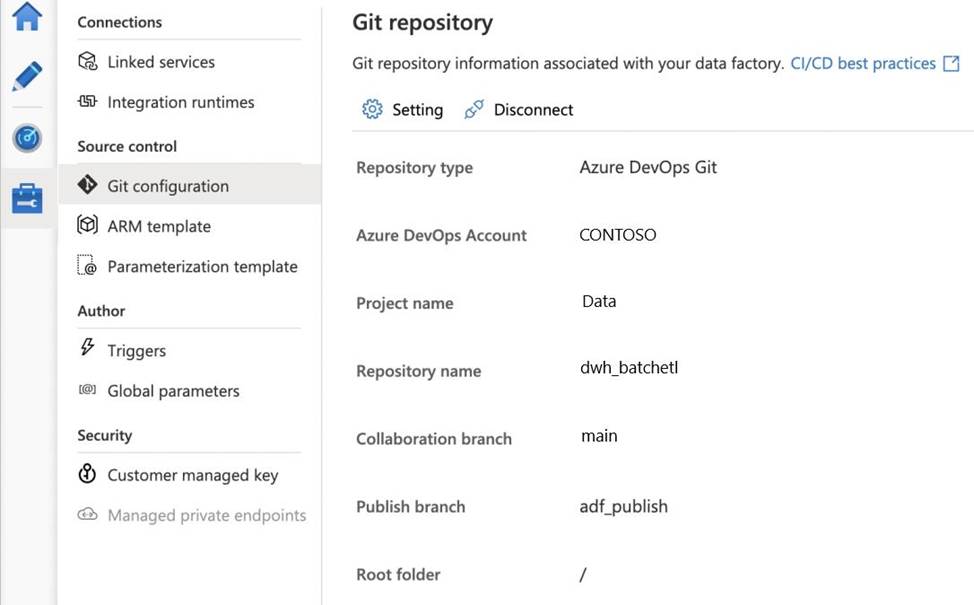Select Git configuration in sidebar
Image resolution: width=974 pixels, height=605 pixels.
point(168,186)
